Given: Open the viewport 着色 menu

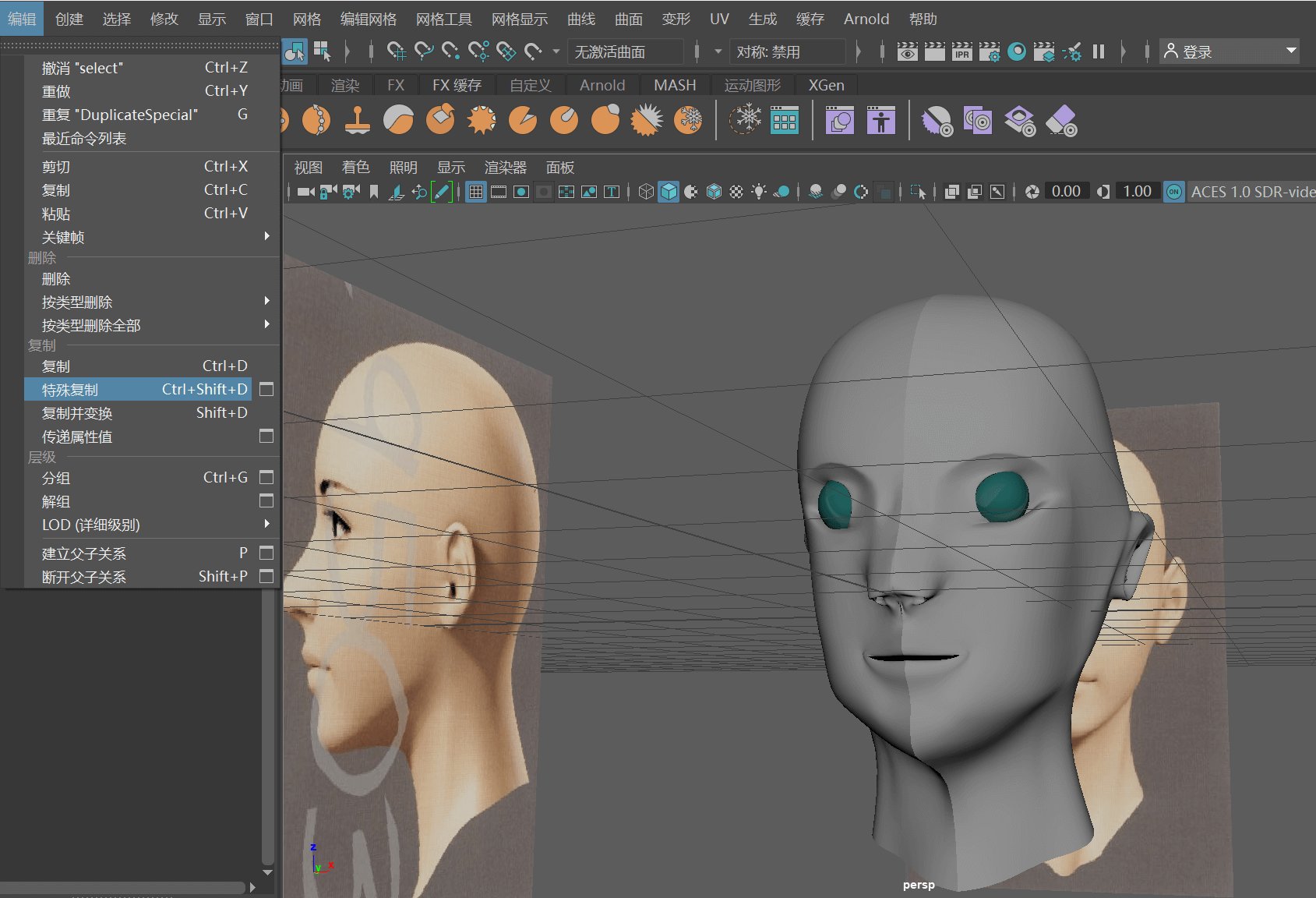Looking at the screenshot, I should click(355, 167).
